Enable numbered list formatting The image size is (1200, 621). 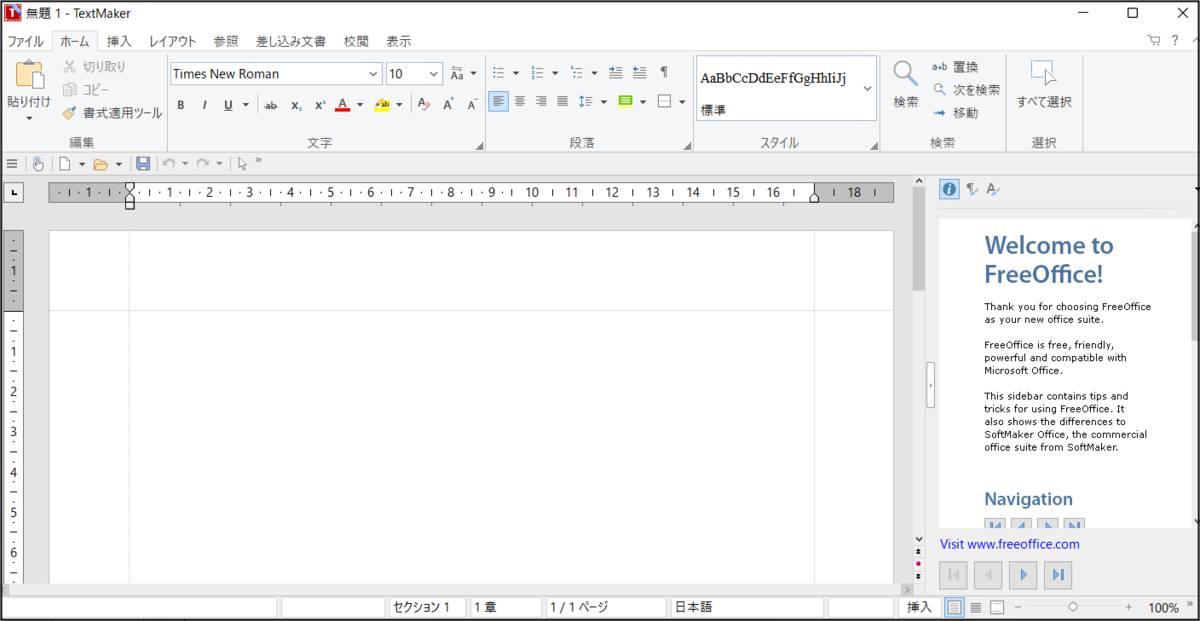(x=536, y=72)
